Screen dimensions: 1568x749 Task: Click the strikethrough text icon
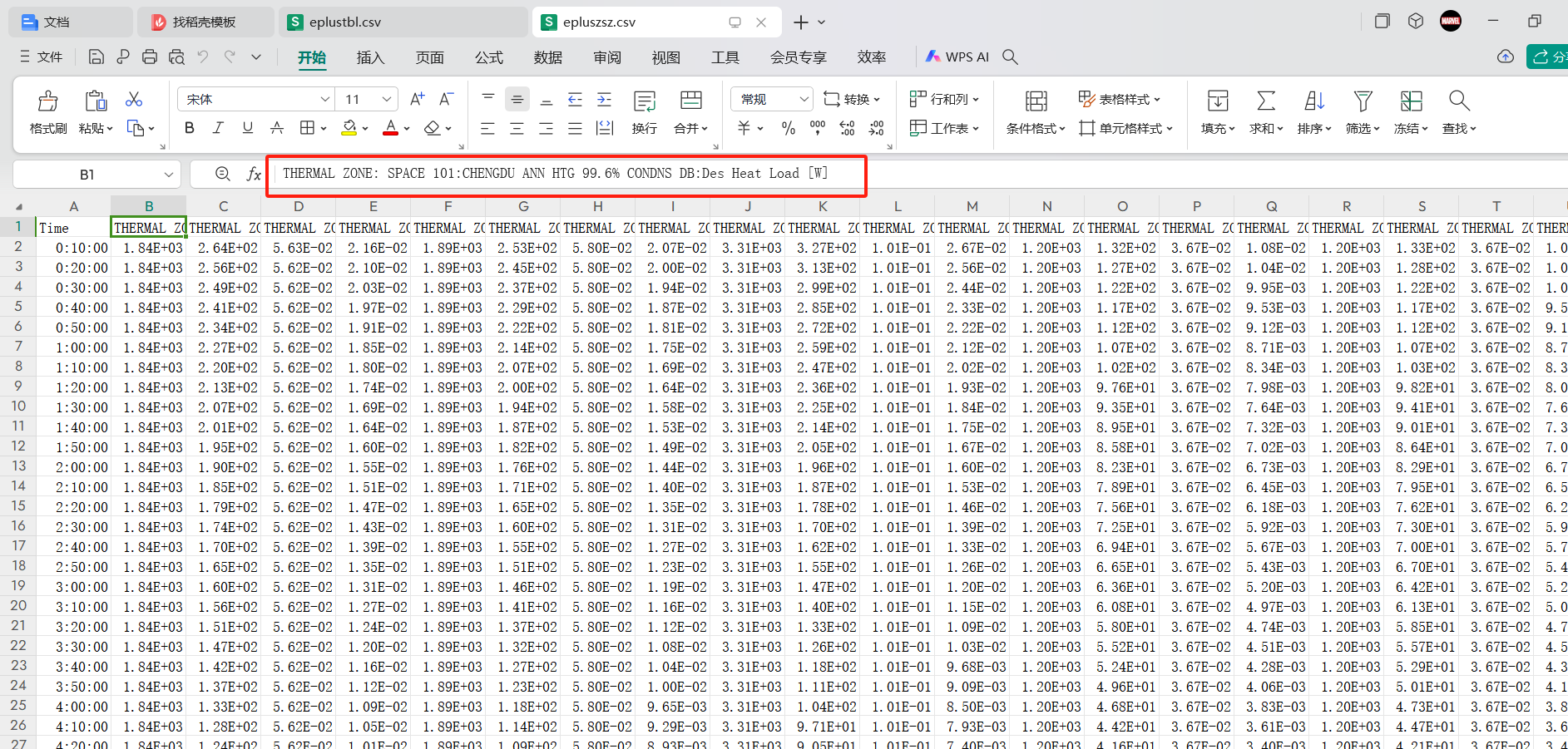click(277, 128)
